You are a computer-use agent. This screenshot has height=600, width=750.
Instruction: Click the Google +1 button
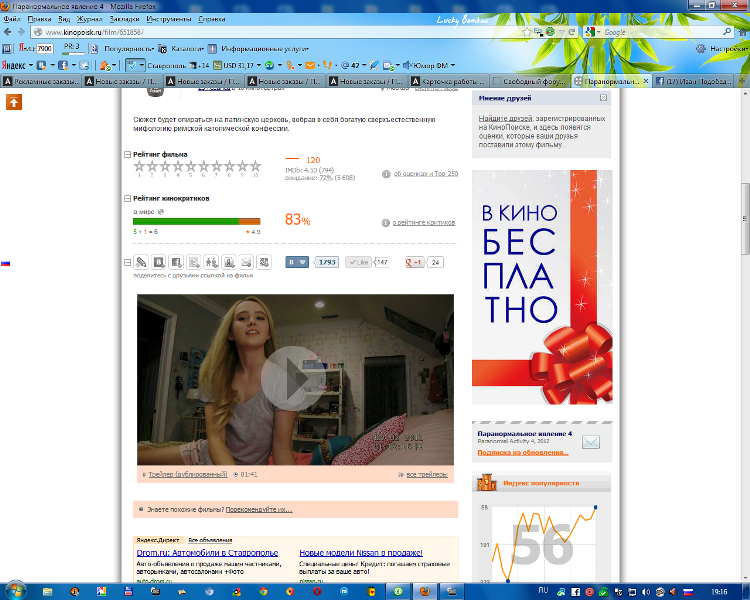[x=415, y=262]
